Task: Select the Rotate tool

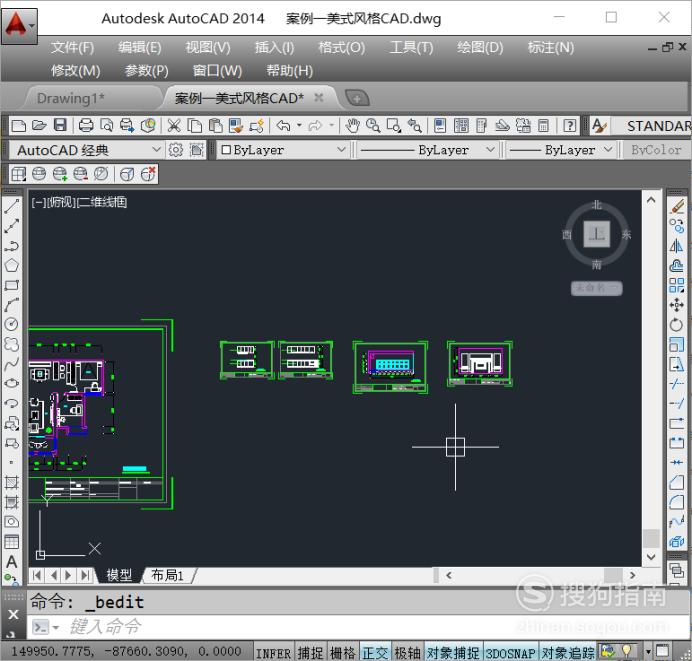Action: pyautogui.click(x=677, y=325)
